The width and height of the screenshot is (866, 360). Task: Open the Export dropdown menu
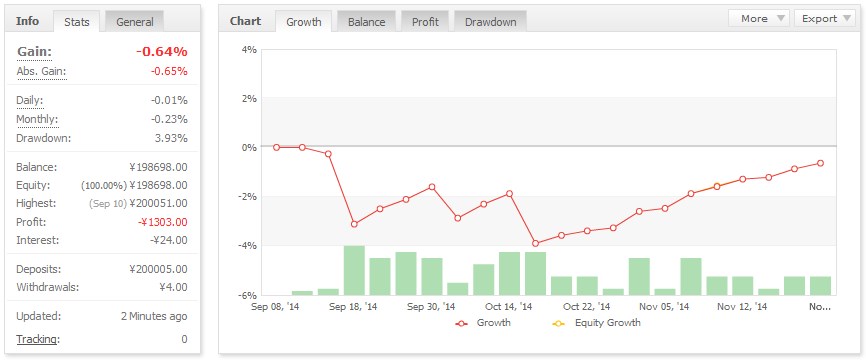point(826,18)
